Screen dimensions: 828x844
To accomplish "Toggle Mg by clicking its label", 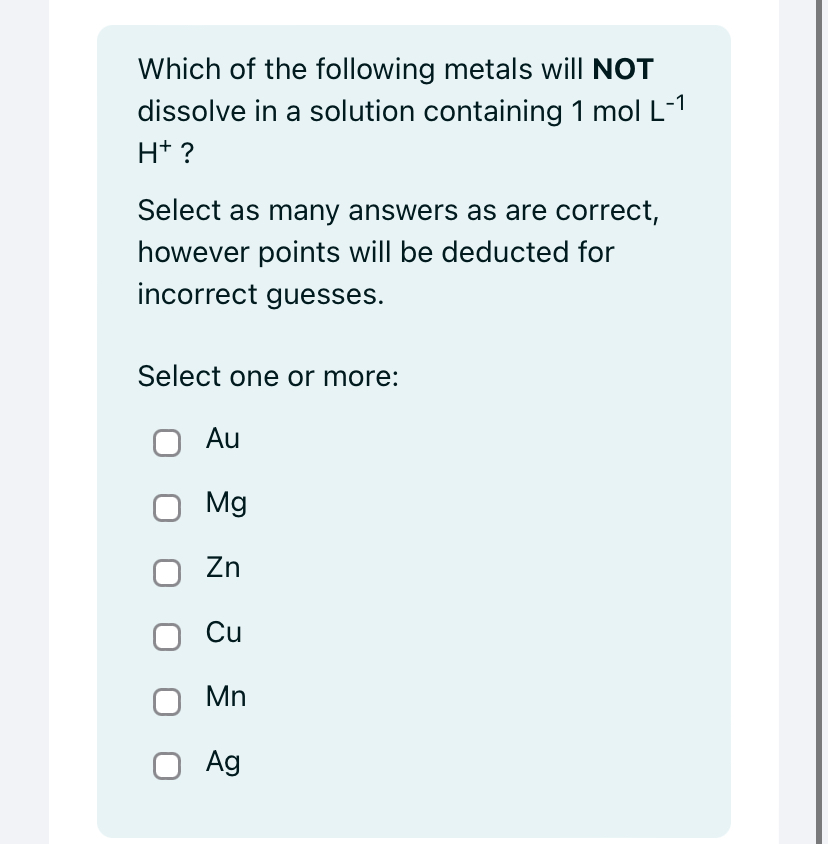I will click(x=225, y=504).
